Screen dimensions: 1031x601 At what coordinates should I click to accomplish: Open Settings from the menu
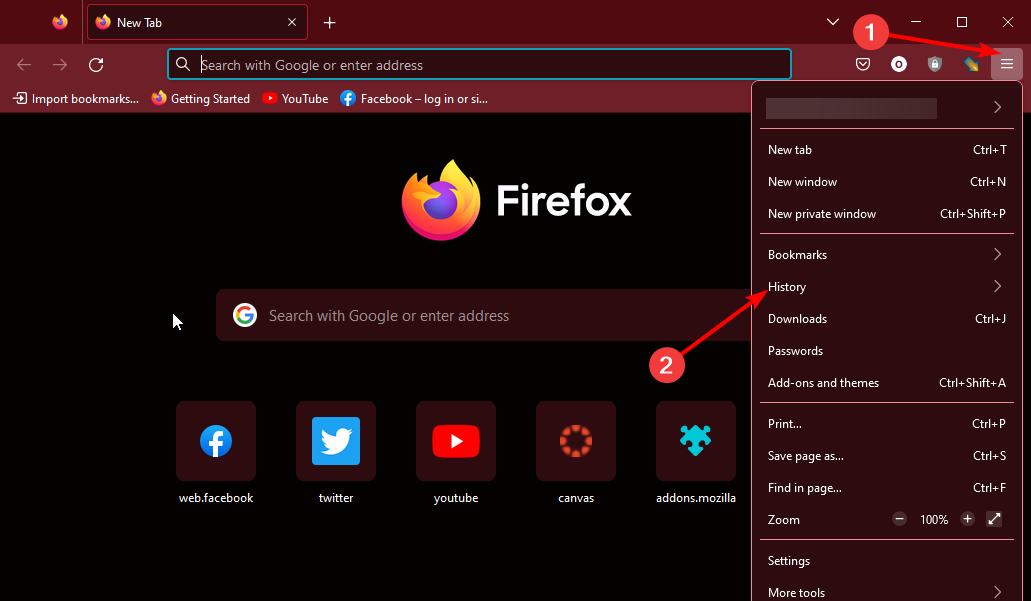[886, 561]
